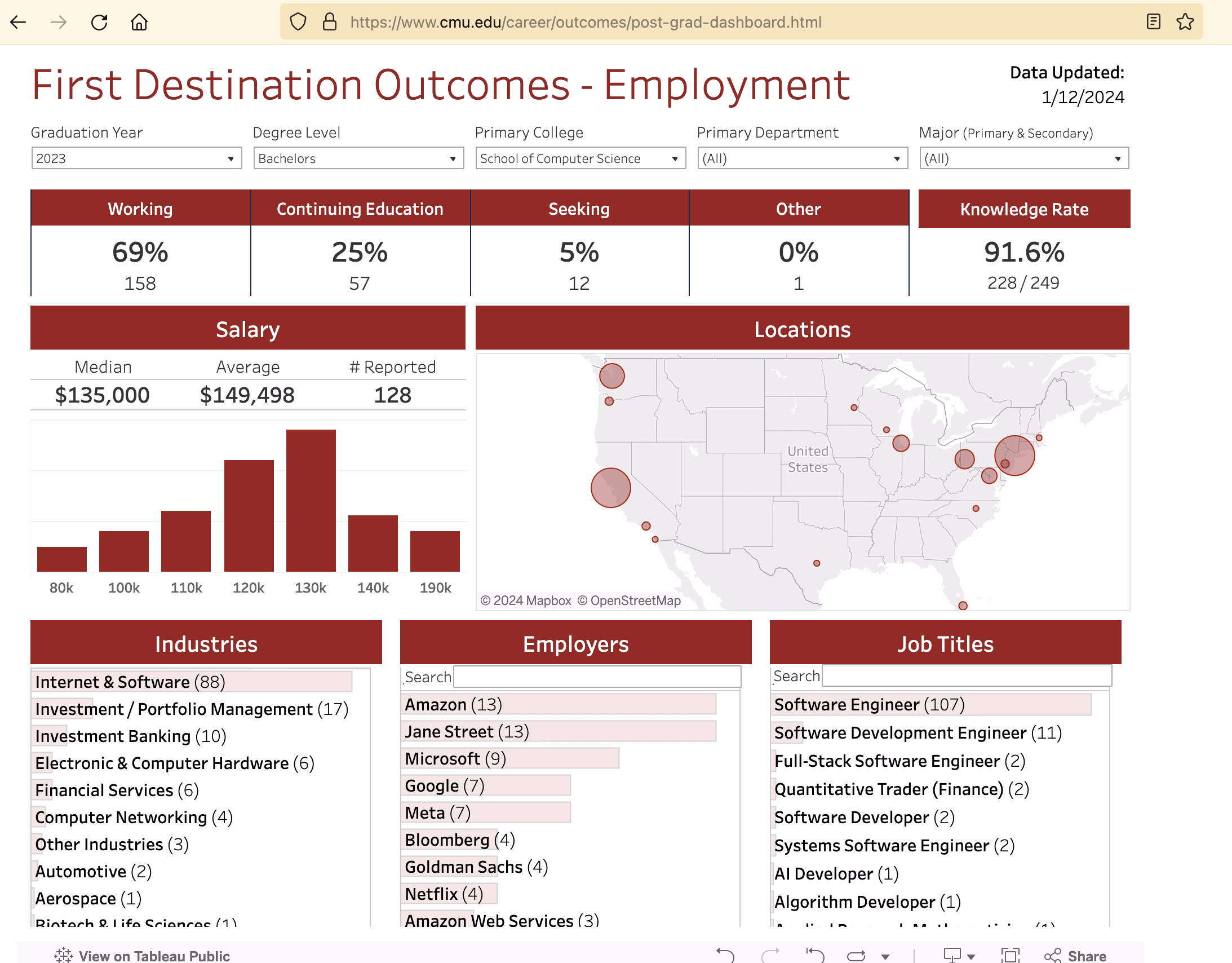Viewport: 1232px width, 963px height.
Task: Expand the Primary College dropdown
Action: [x=580, y=158]
